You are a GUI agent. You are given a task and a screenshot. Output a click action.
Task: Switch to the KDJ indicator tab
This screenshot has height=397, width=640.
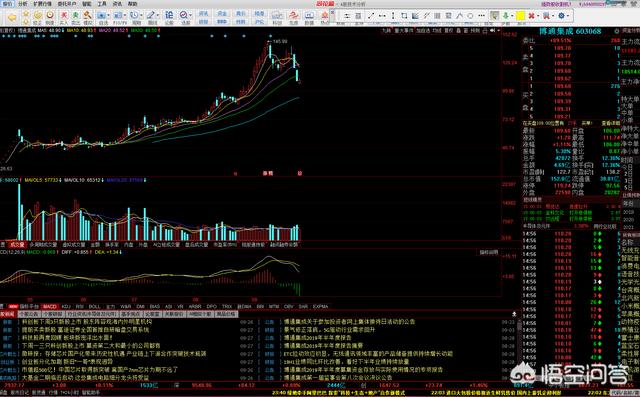(66, 306)
